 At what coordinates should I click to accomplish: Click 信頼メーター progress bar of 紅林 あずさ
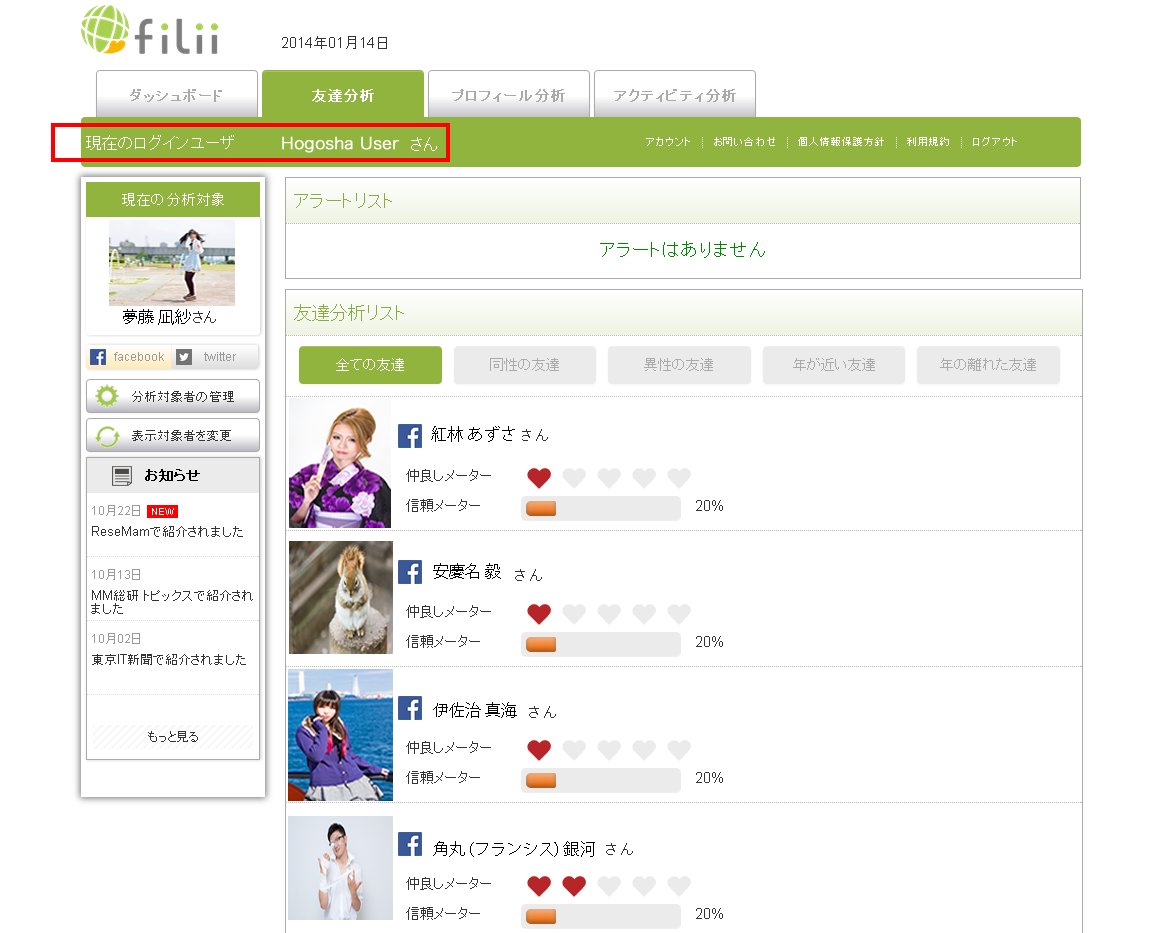(x=600, y=508)
